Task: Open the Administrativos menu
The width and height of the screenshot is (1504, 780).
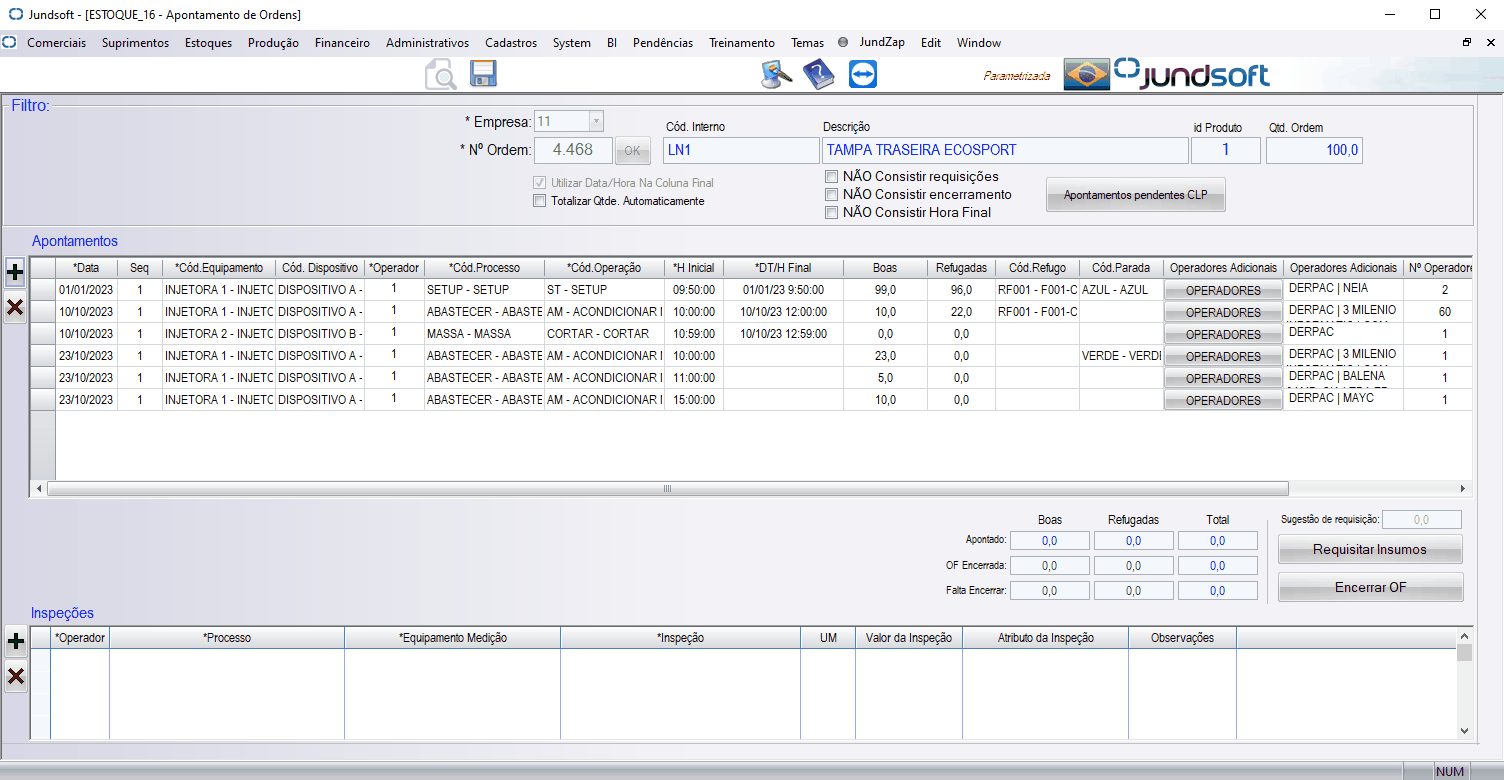Action: (x=427, y=43)
